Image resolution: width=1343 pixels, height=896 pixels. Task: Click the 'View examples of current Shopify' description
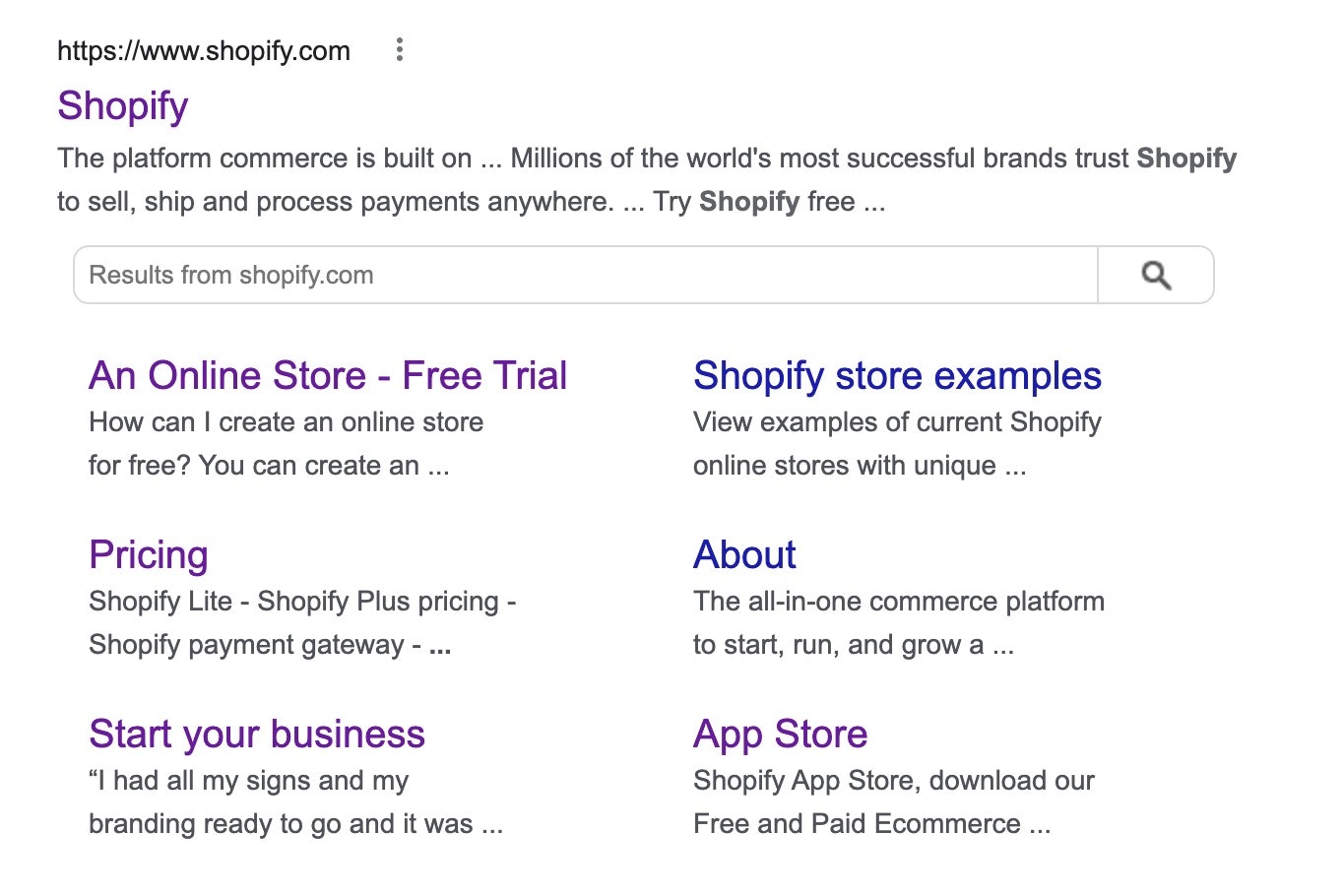pos(897,423)
